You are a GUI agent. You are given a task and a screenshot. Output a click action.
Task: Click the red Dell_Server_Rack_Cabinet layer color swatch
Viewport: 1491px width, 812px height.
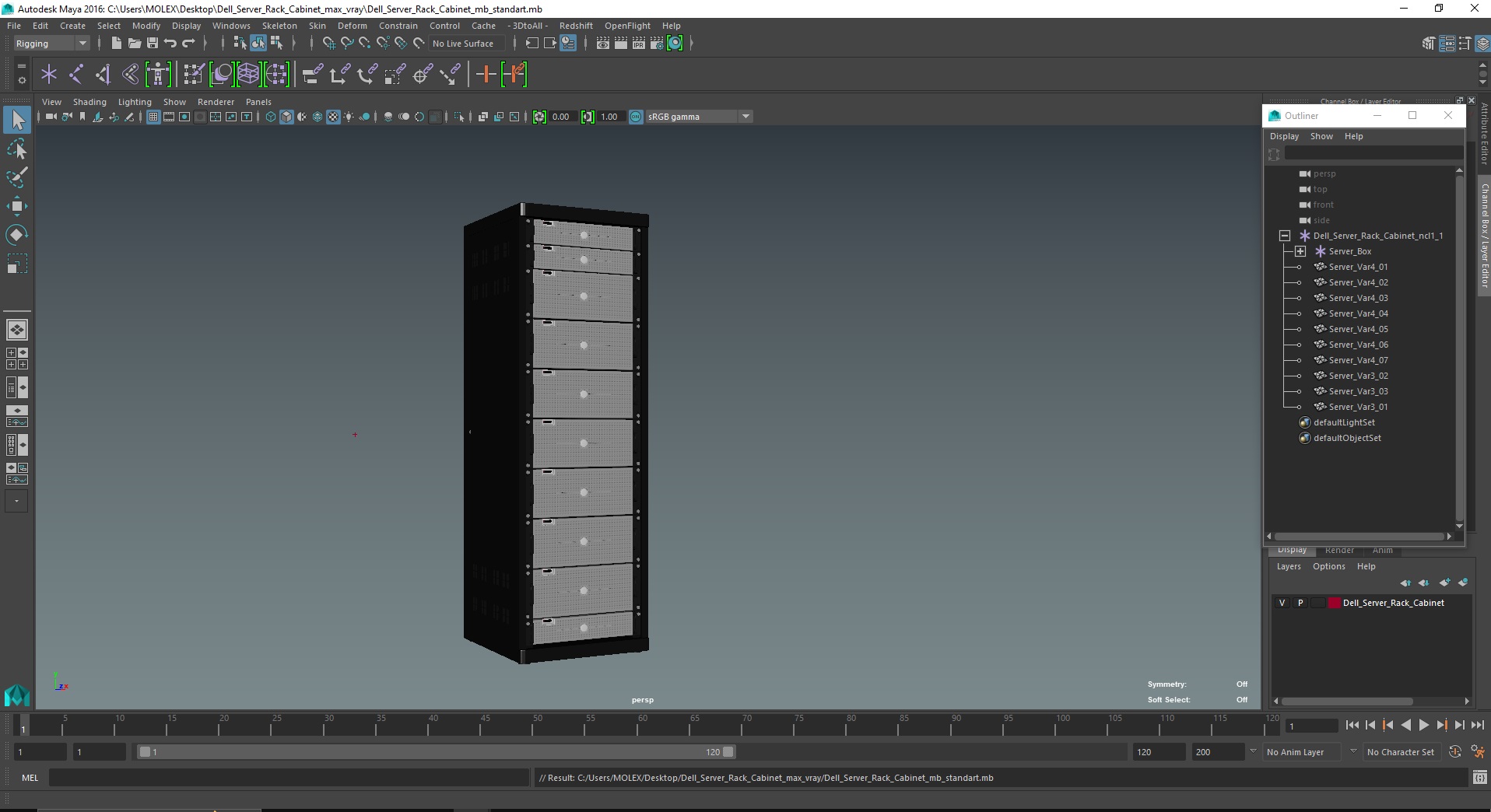click(x=1335, y=603)
